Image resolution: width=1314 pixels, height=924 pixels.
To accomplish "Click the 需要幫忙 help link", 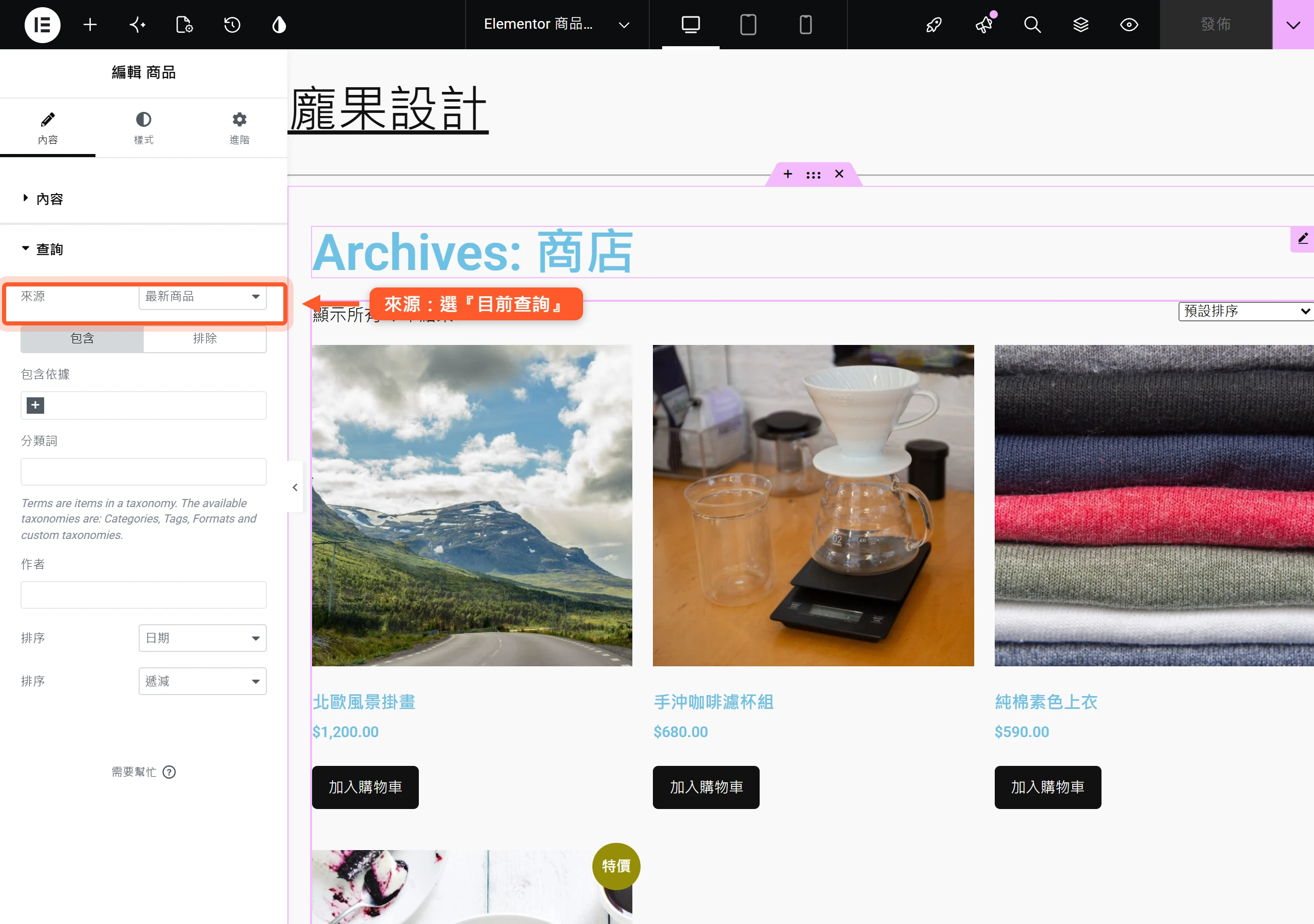I will coord(133,772).
